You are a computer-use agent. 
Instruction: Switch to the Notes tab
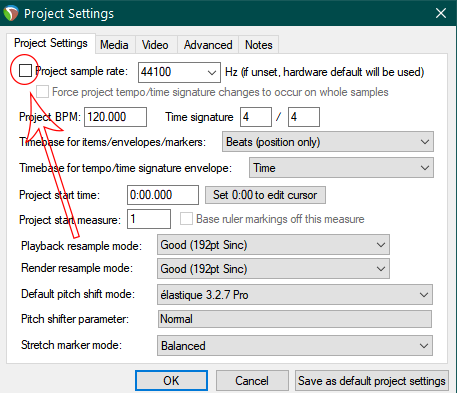pyautogui.click(x=259, y=45)
